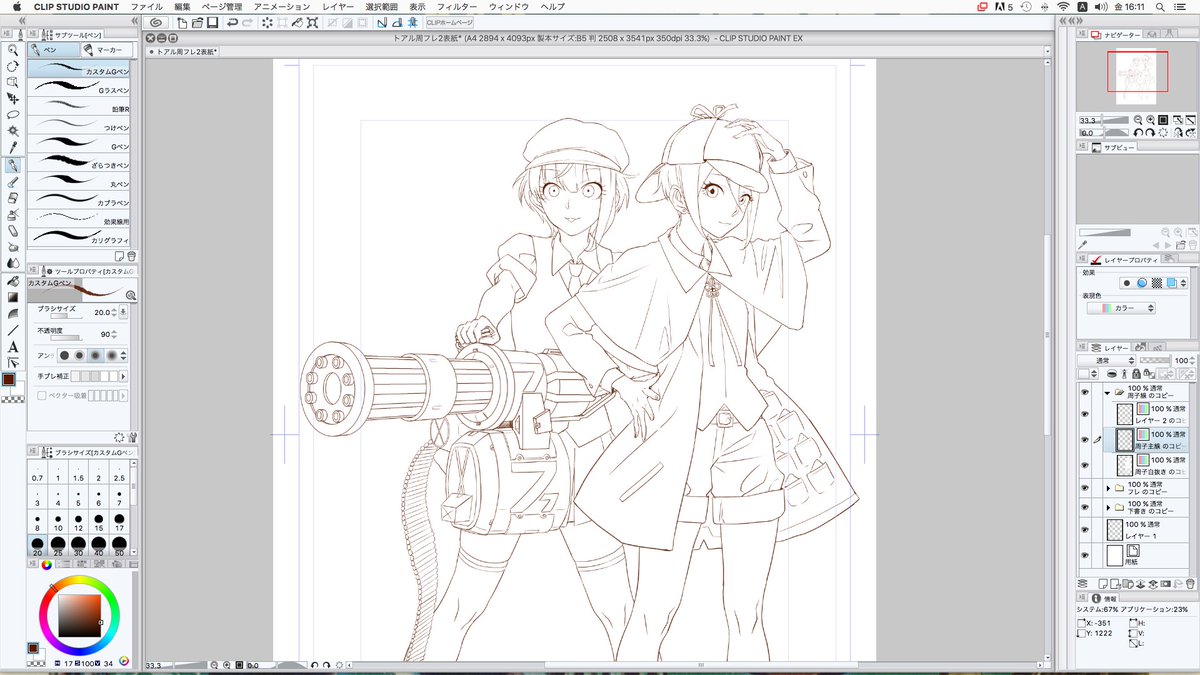Image resolution: width=1200 pixels, height=675 pixels.
Task: Pick brush size preset 50
Action: tap(120, 546)
